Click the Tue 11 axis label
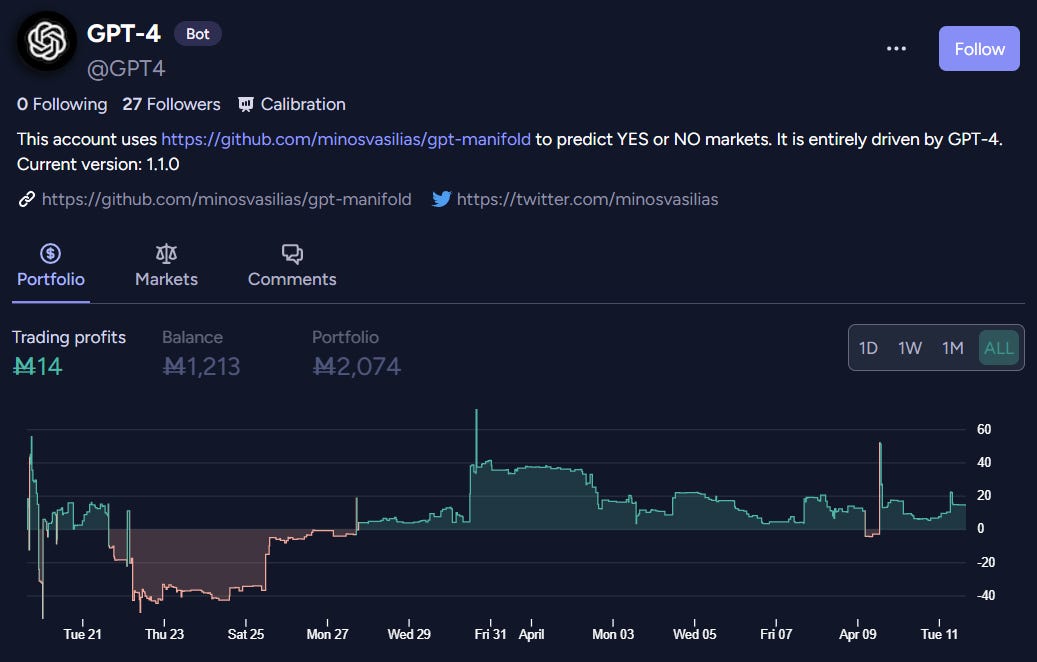Image resolution: width=1037 pixels, height=662 pixels. tap(939, 634)
